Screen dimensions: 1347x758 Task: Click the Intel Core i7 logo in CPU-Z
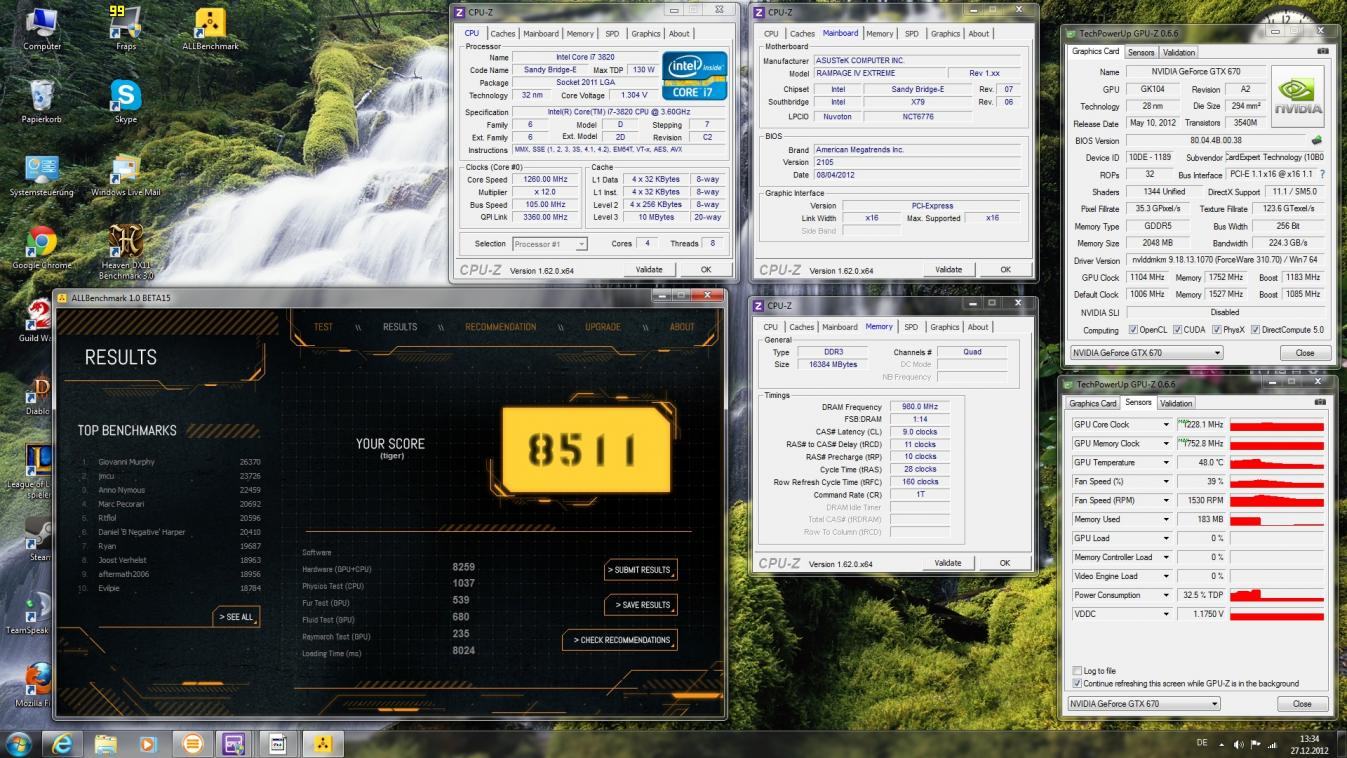point(694,75)
